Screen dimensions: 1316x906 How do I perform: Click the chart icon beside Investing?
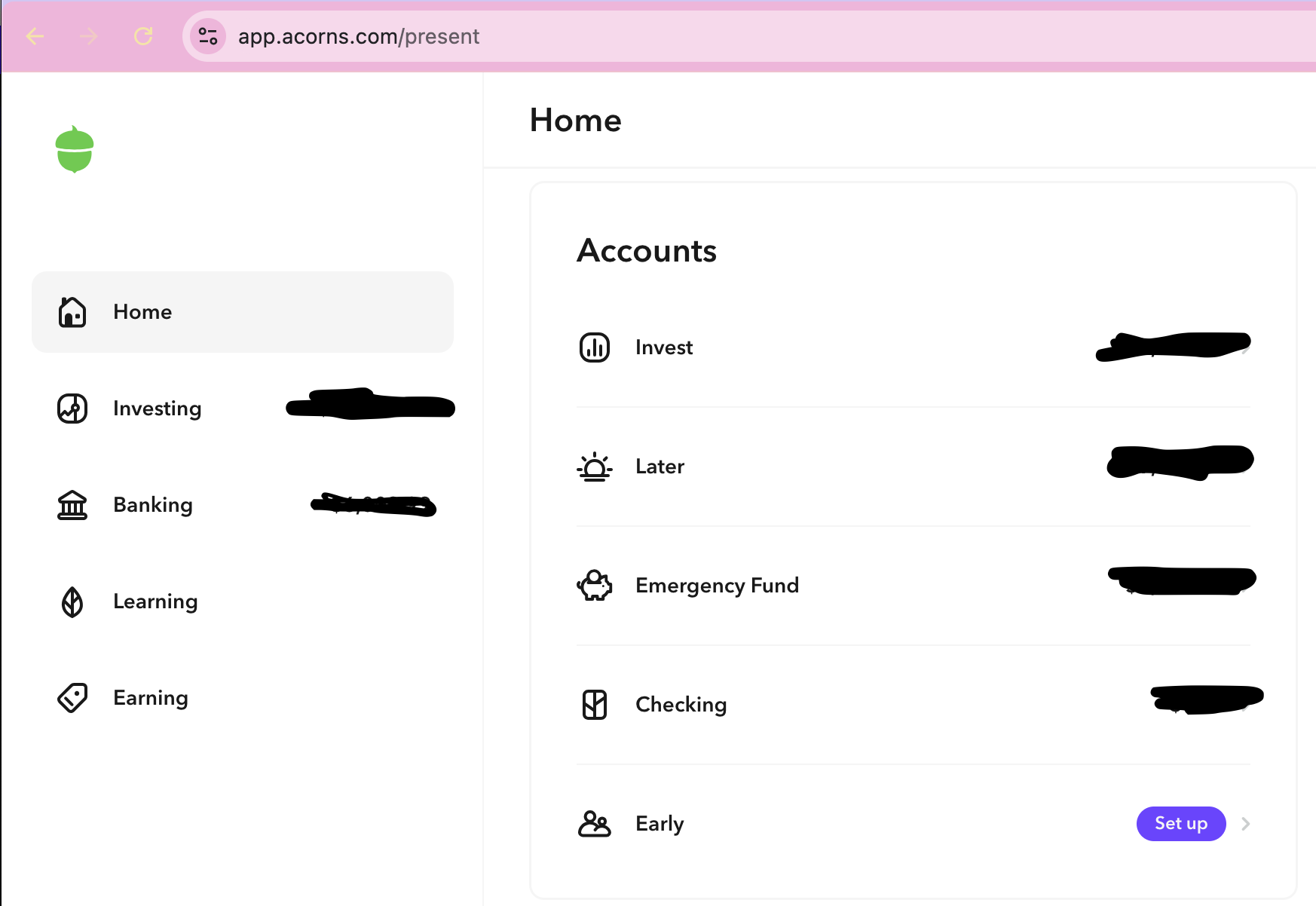[x=72, y=409]
